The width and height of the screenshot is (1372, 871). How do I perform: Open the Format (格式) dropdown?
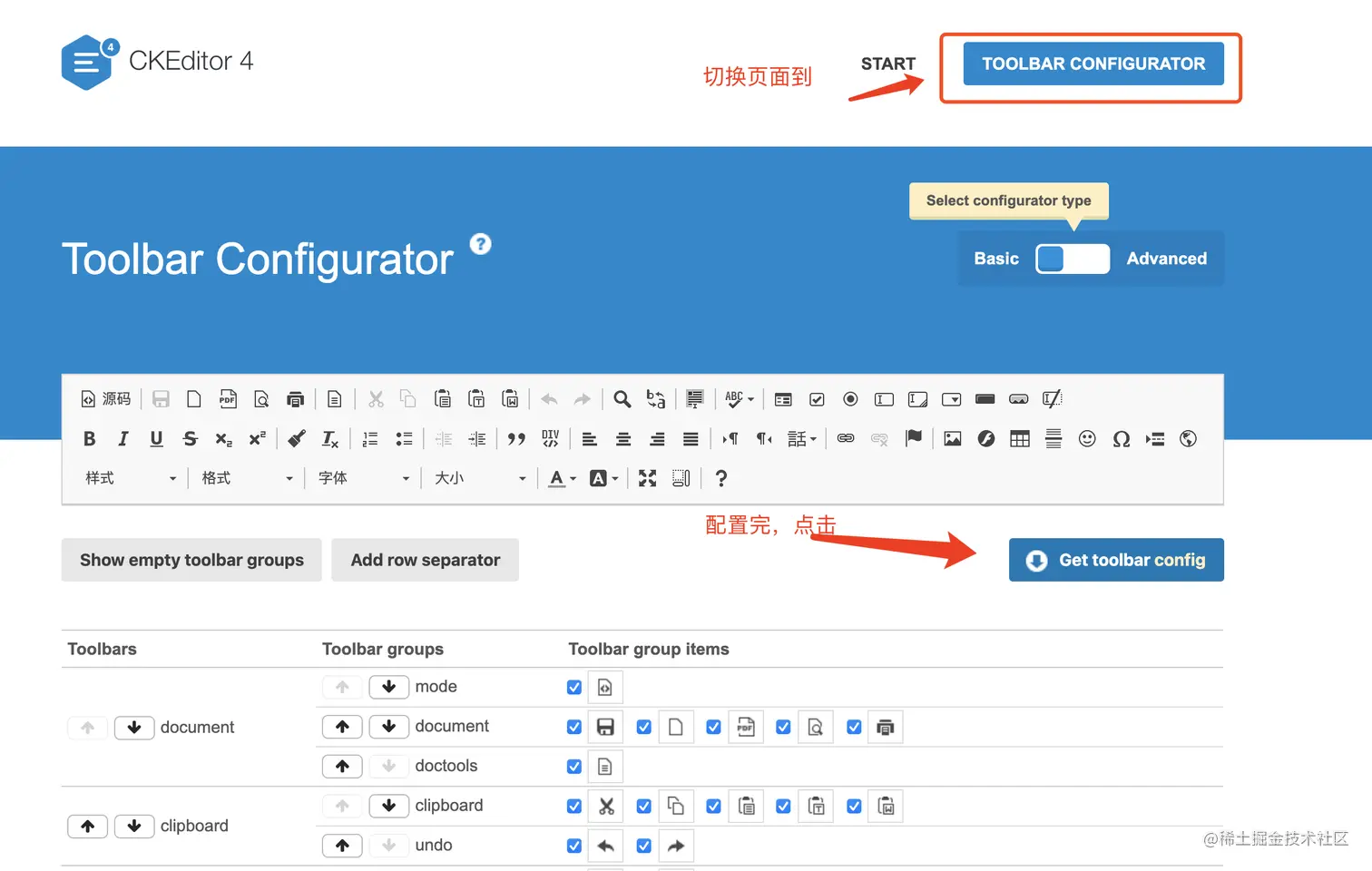[x=247, y=478]
